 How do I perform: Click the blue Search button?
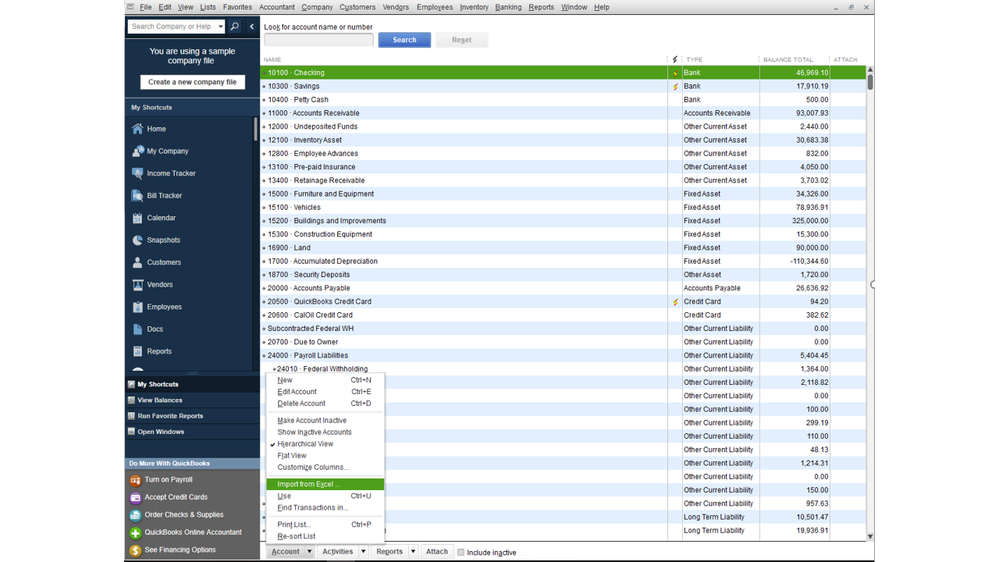click(x=404, y=40)
